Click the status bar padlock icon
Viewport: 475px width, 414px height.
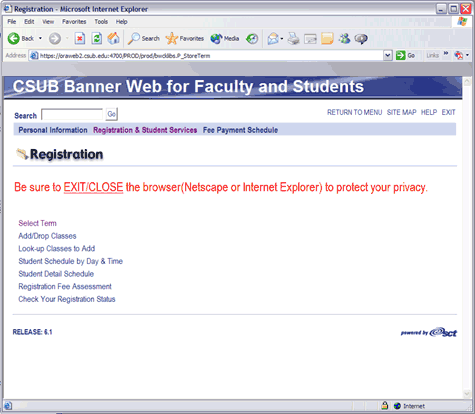(x=385, y=406)
